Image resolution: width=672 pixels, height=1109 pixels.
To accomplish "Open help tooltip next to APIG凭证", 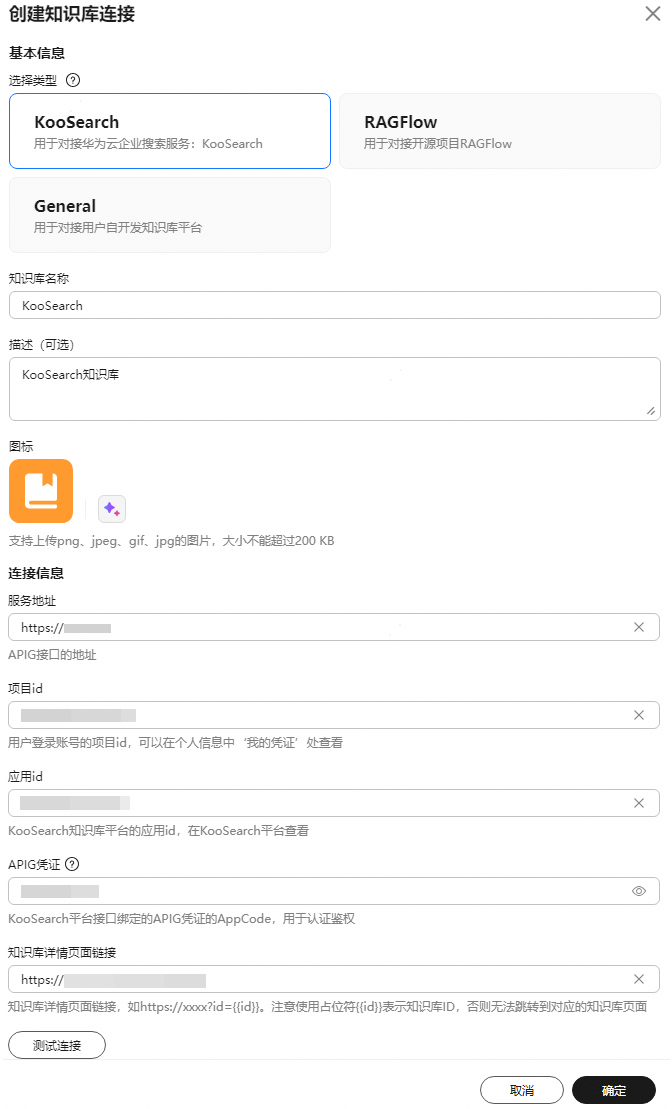I will pos(71,864).
